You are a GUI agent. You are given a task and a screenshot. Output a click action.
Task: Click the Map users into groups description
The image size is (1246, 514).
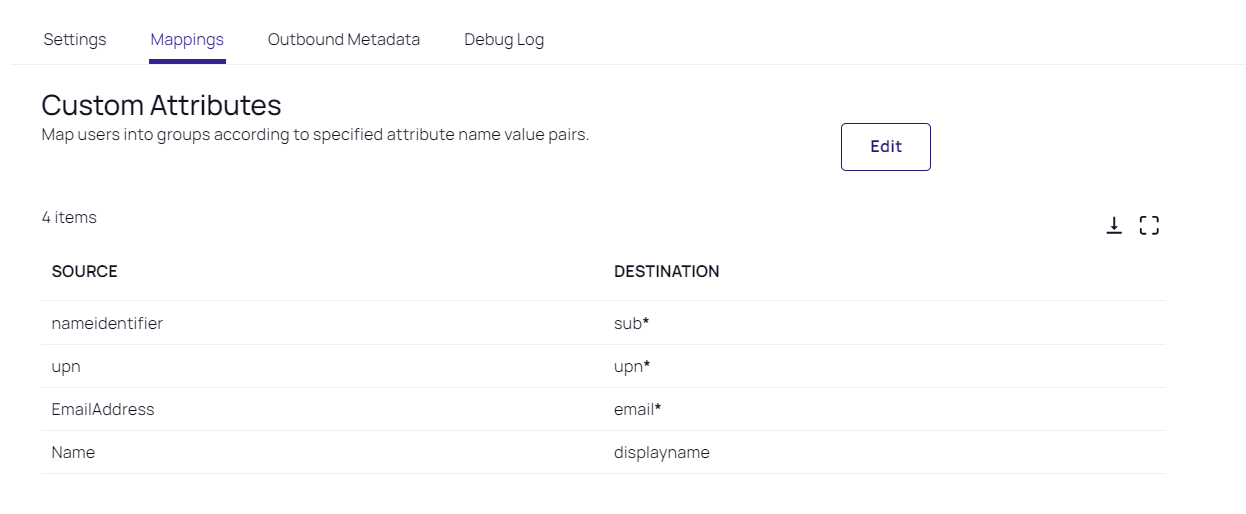(x=315, y=134)
